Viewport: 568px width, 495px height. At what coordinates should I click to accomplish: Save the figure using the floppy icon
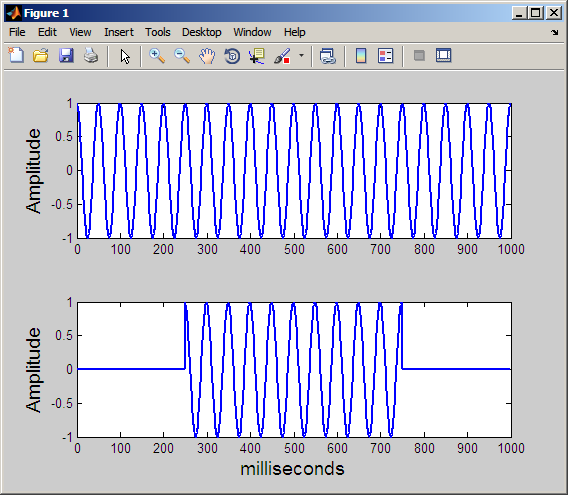point(66,56)
